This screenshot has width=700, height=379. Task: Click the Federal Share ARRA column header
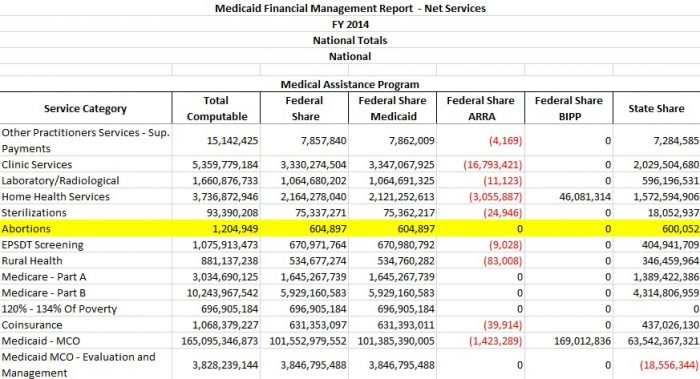[x=481, y=108]
